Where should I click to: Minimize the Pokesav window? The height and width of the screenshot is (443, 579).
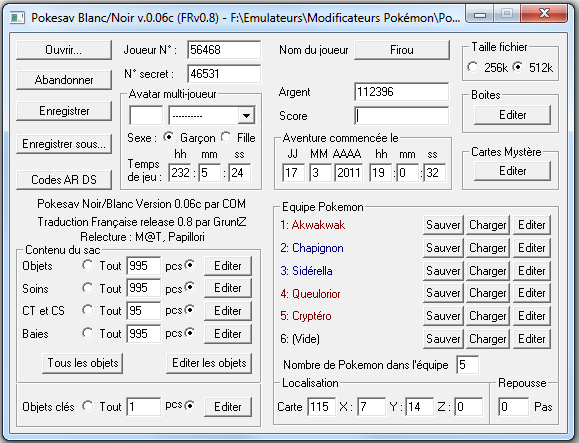click(480, 15)
